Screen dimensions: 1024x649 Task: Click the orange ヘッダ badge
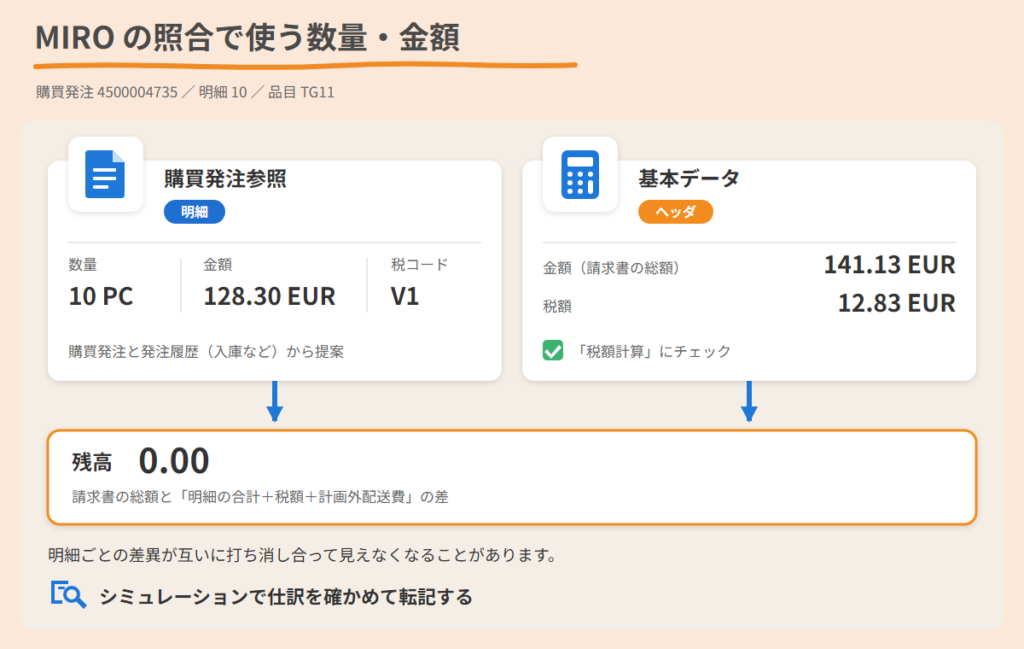coord(675,212)
